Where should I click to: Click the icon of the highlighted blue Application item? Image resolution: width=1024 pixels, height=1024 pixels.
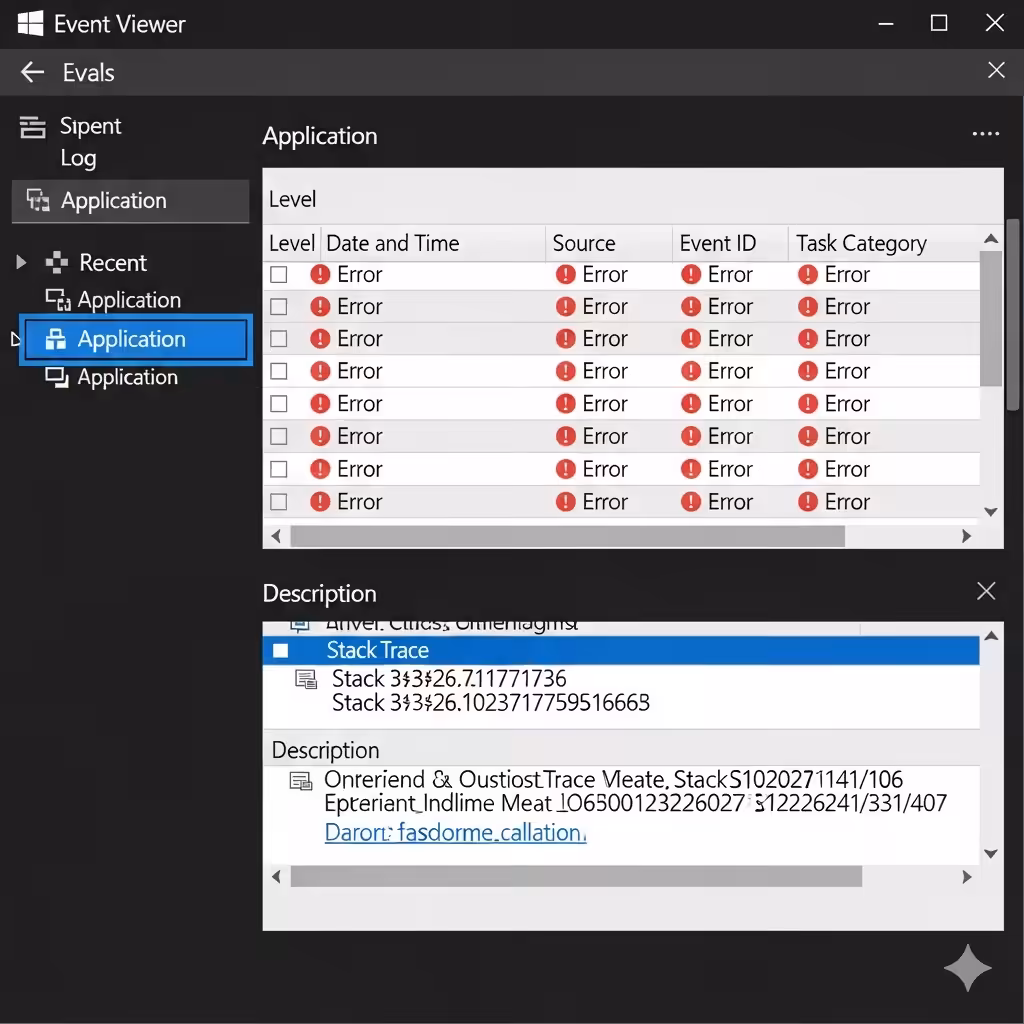point(56,339)
